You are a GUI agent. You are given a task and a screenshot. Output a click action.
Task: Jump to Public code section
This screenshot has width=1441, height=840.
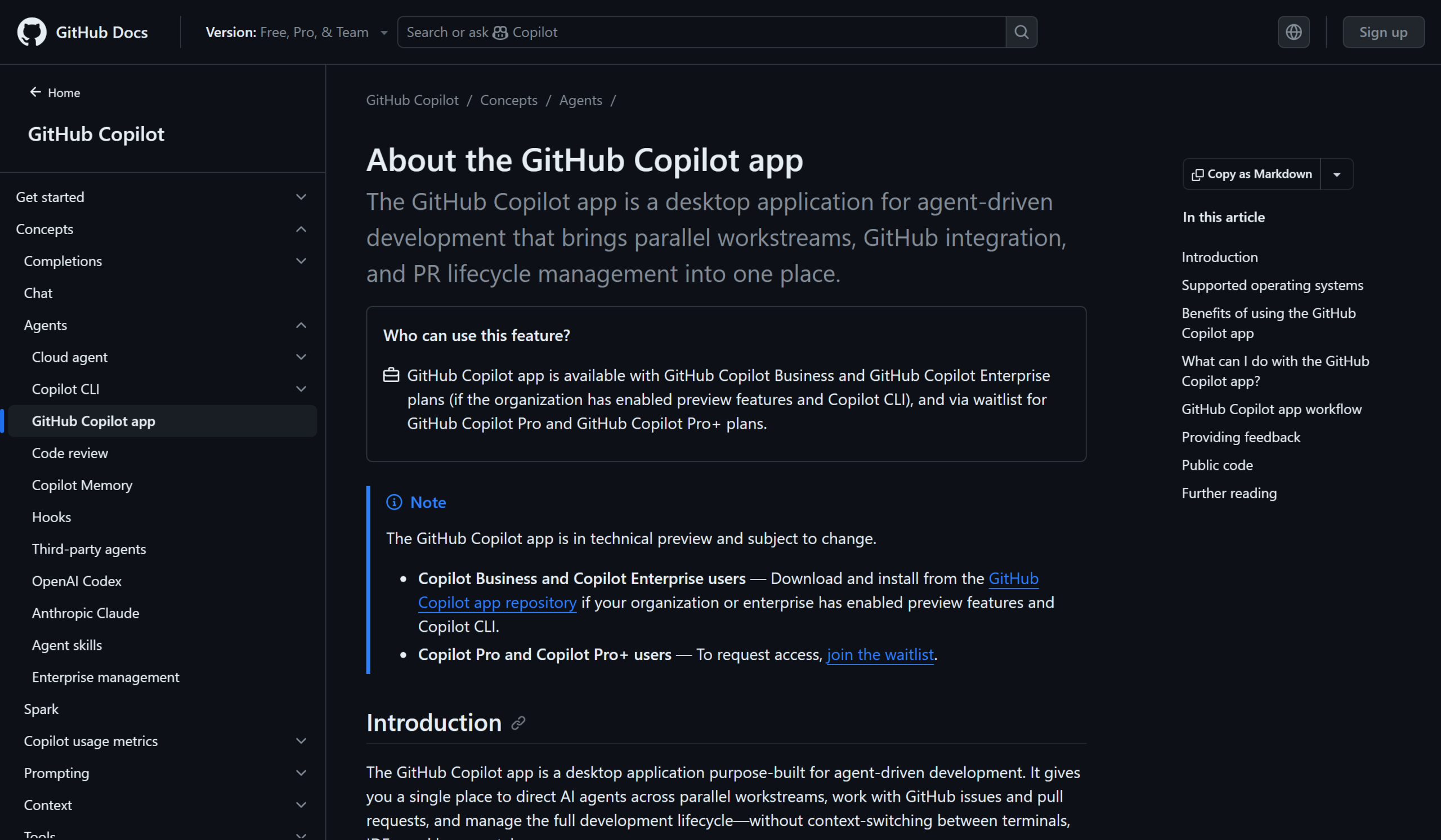point(1218,465)
